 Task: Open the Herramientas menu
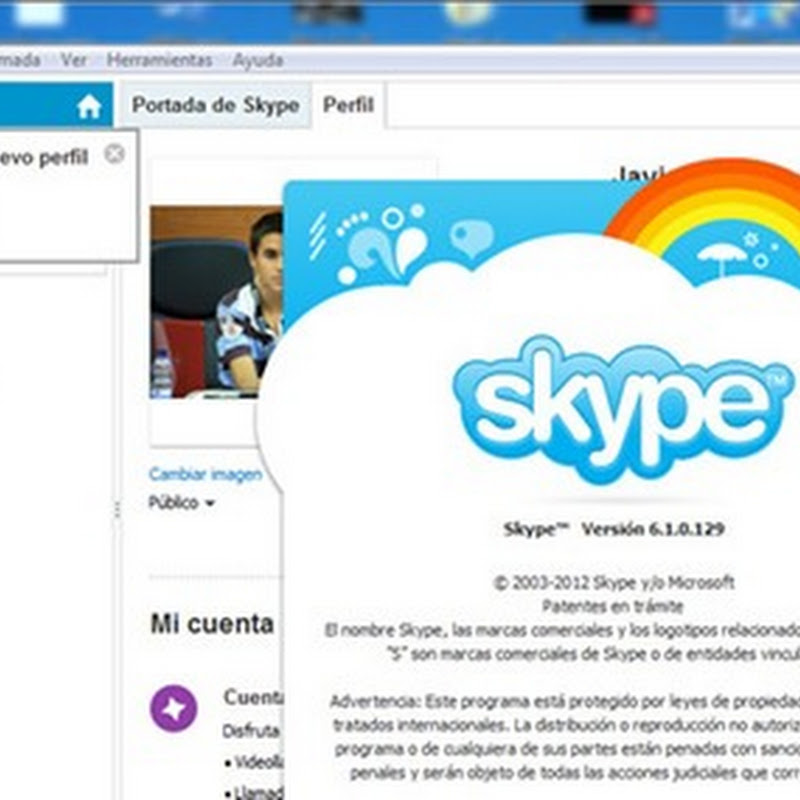click(x=159, y=60)
